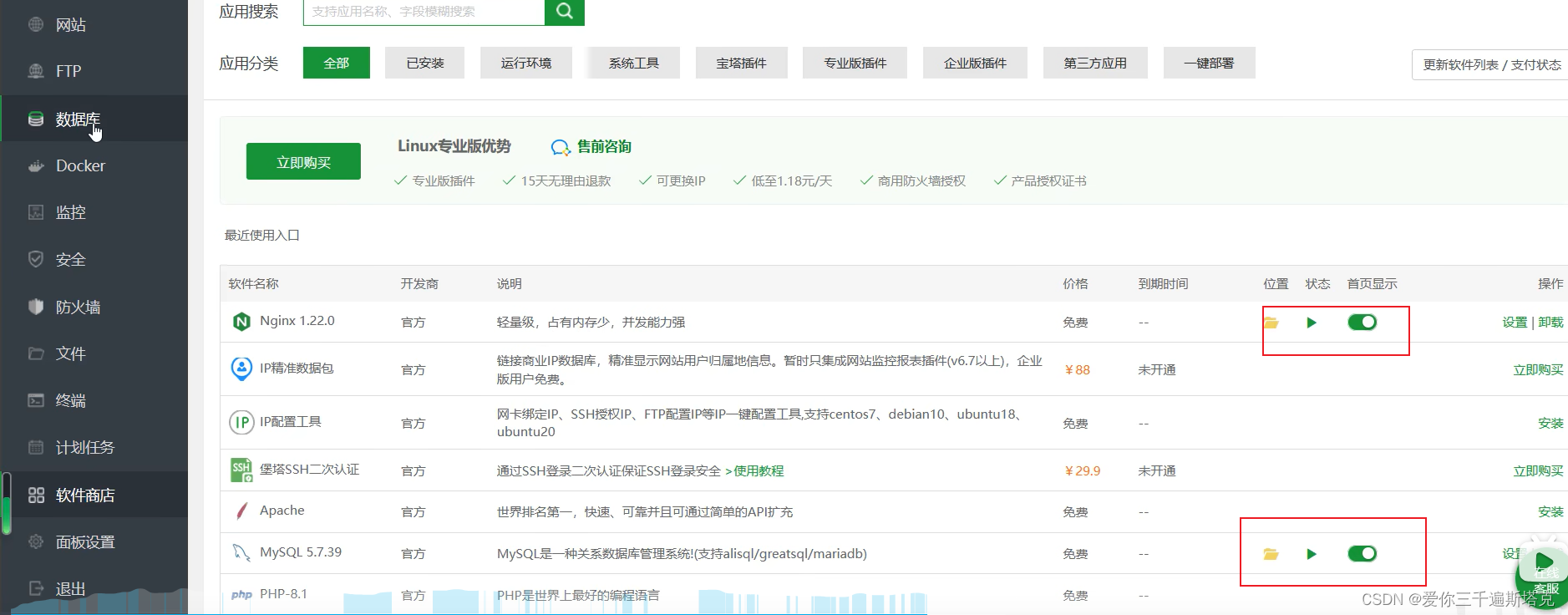
Task: Click the 软件商店 grid icon
Action: click(x=36, y=495)
